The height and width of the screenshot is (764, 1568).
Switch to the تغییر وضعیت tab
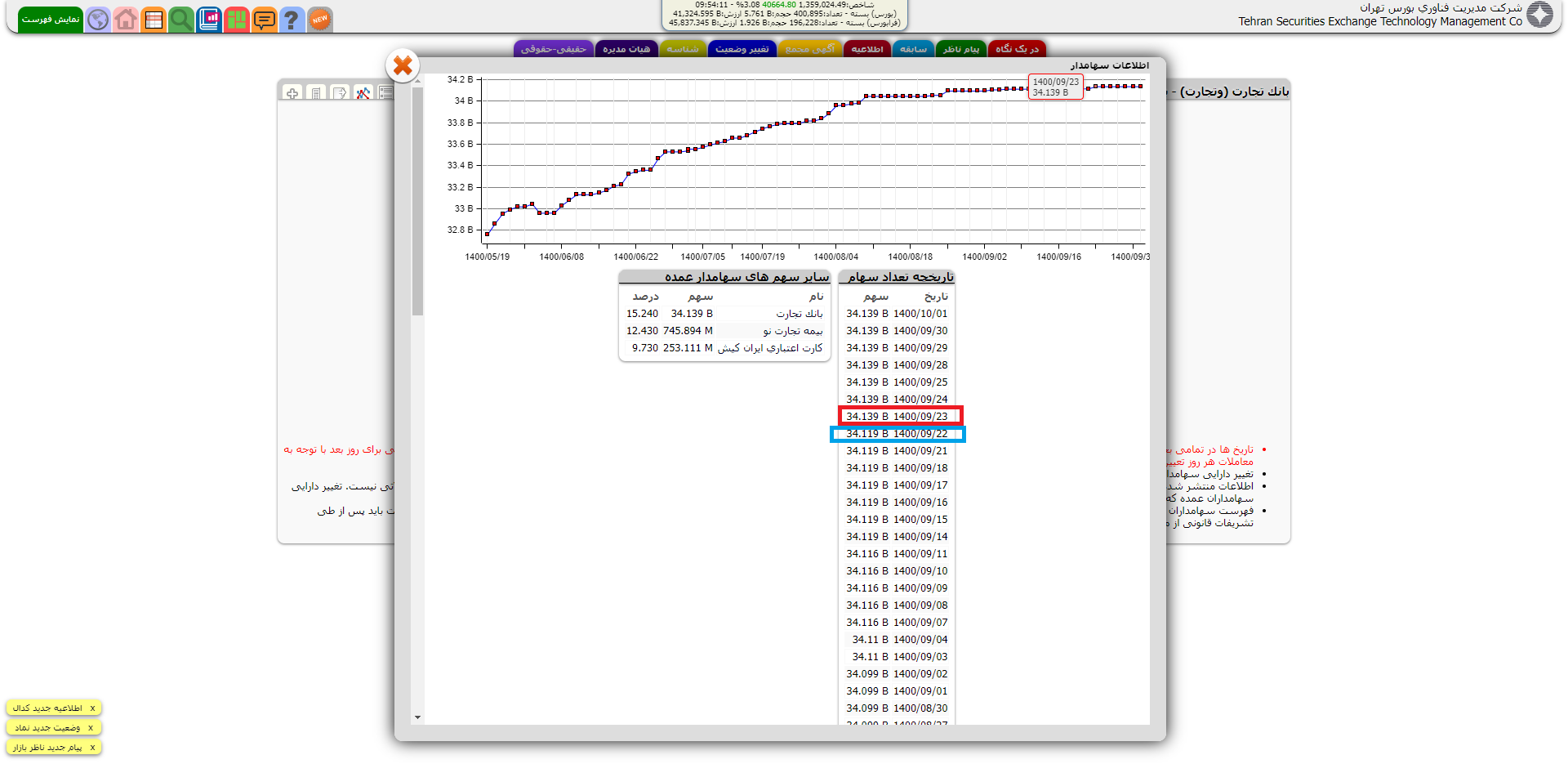pos(742,49)
